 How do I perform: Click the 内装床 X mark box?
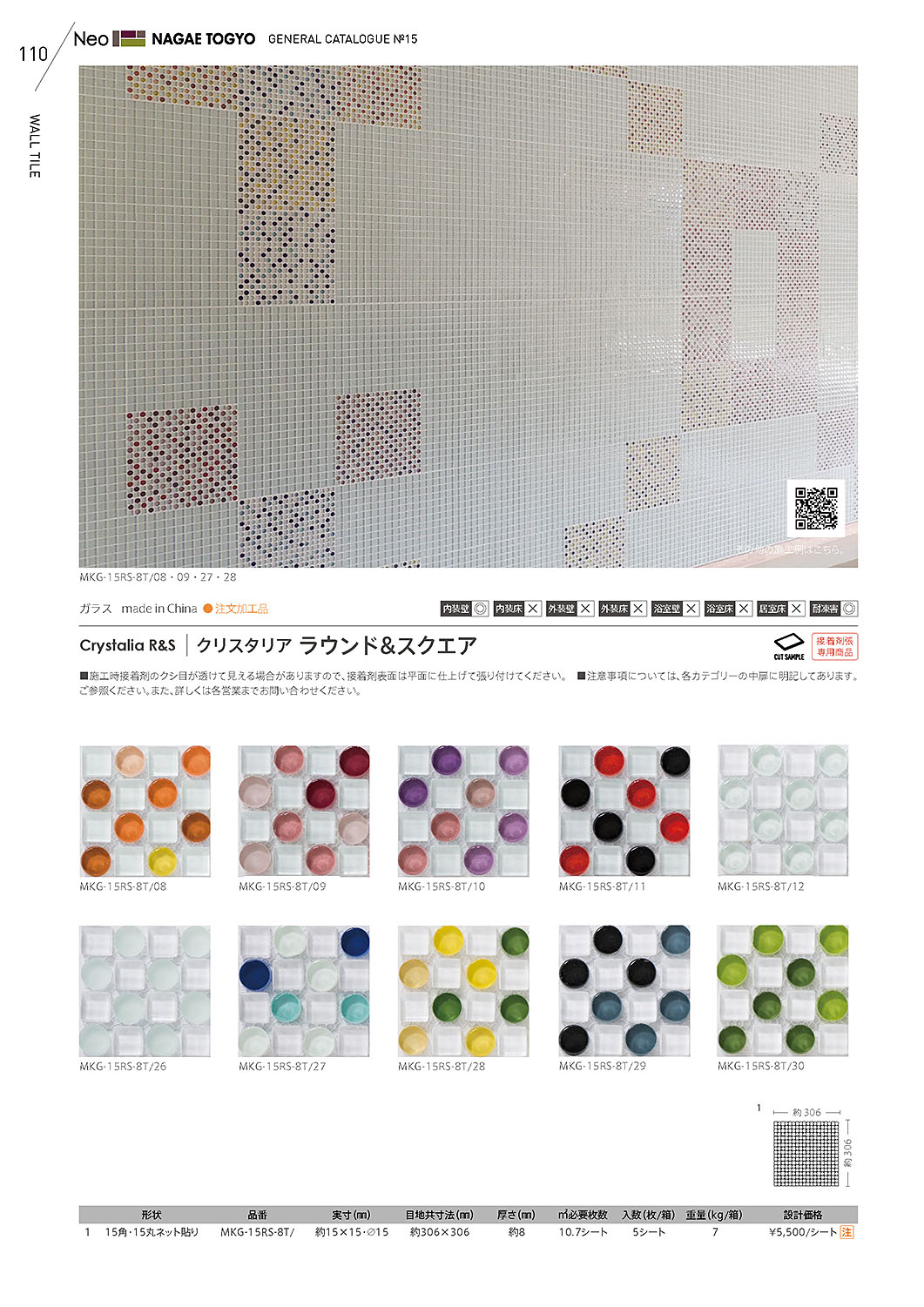(533, 609)
